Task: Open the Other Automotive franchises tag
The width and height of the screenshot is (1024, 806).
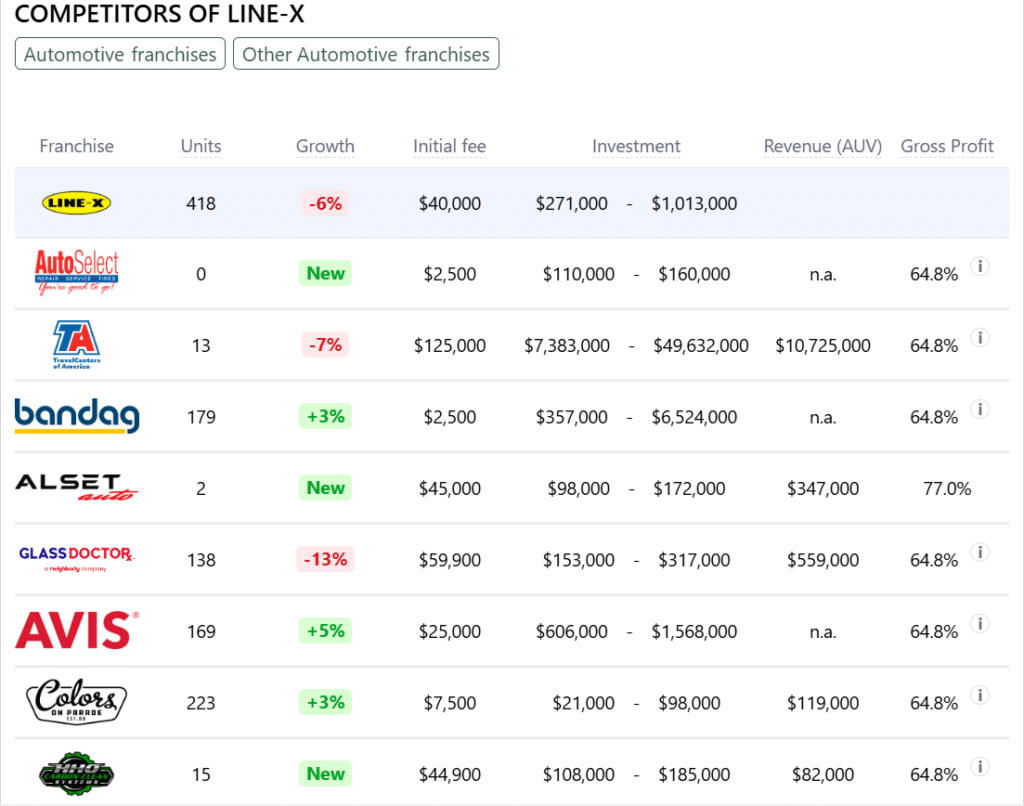Action: (366, 54)
